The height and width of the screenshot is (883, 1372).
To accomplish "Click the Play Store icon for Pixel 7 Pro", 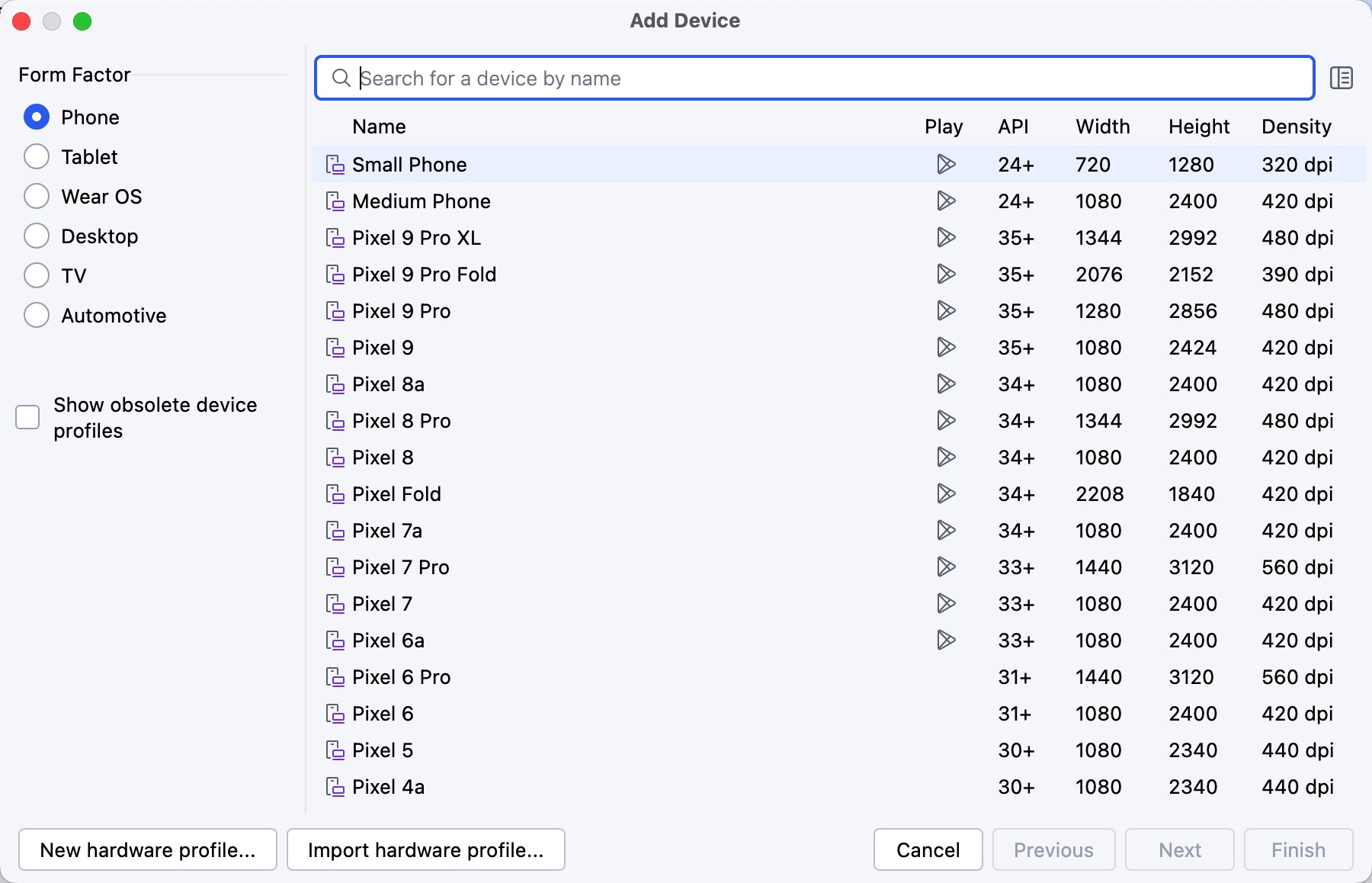I will click(x=946, y=567).
